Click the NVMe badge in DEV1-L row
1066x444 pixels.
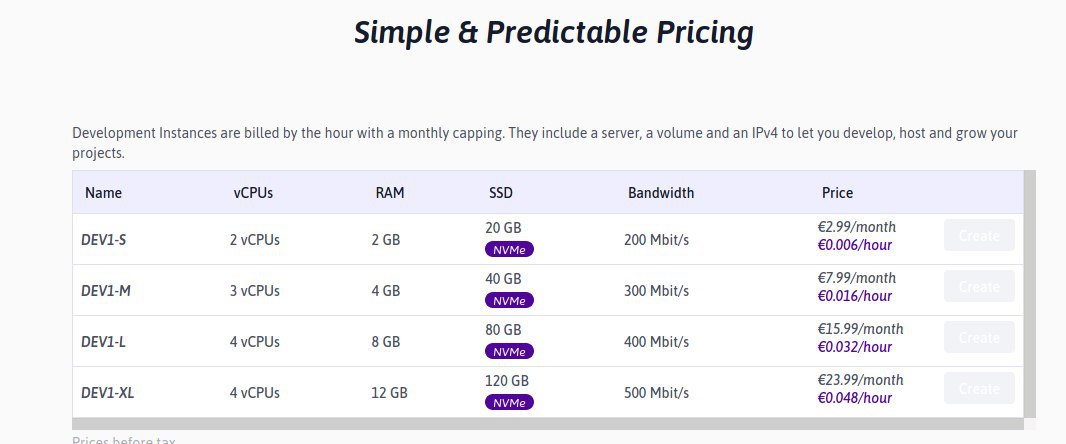pos(509,352)
